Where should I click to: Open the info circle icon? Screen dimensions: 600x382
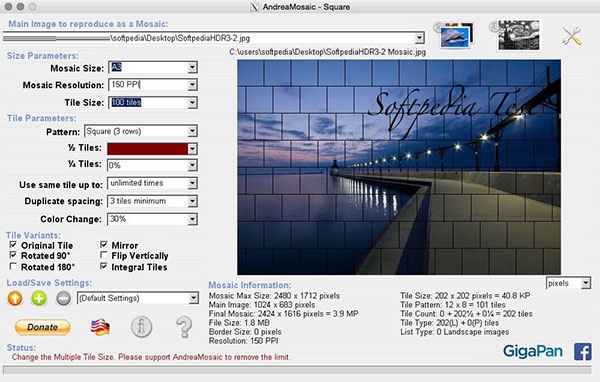[142, 327]
